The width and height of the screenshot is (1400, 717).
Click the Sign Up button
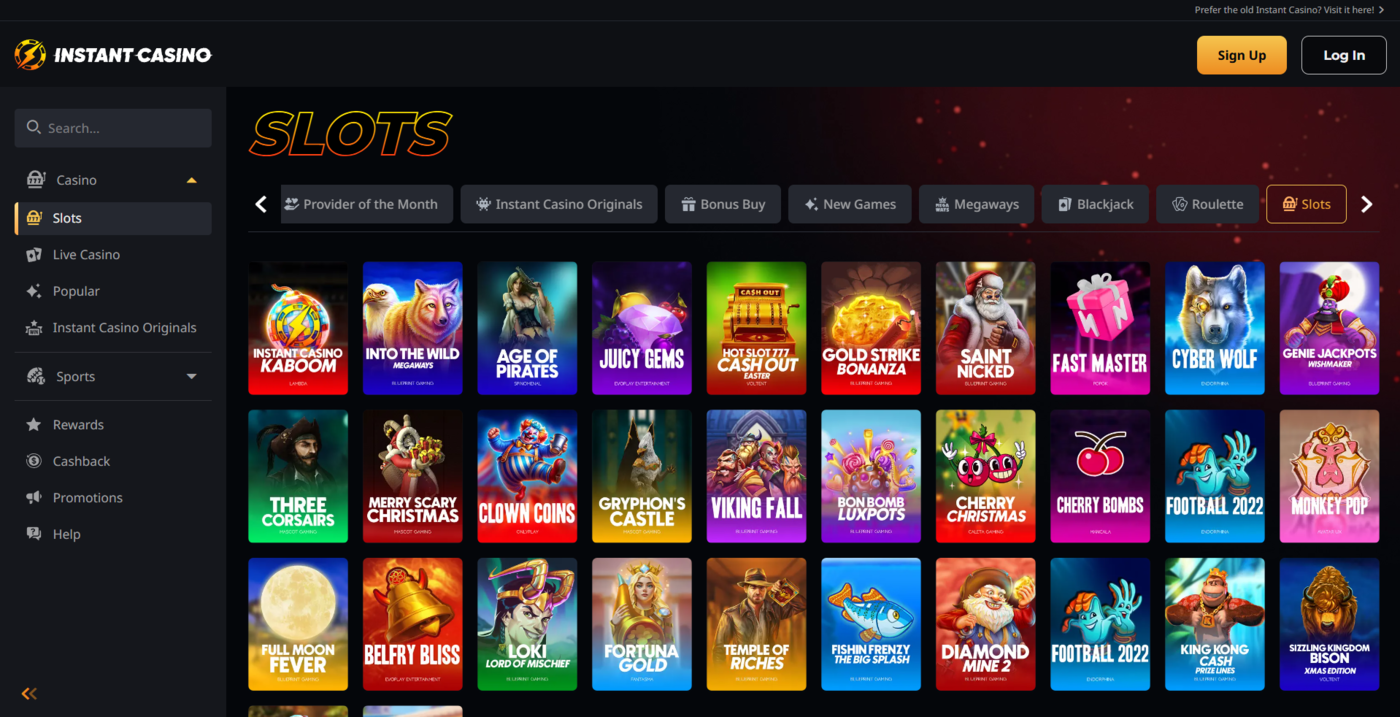(1242, 55)
